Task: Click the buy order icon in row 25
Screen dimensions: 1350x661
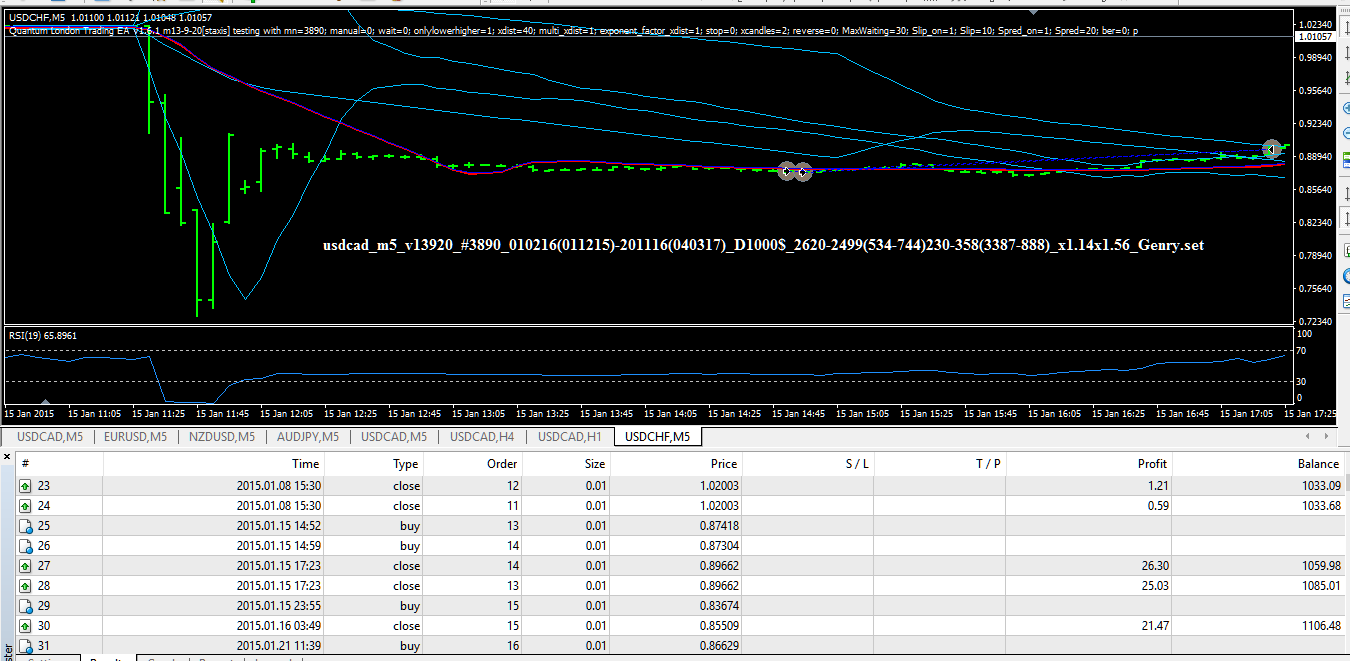Action: pyautogui.click(x=25, y=526)
